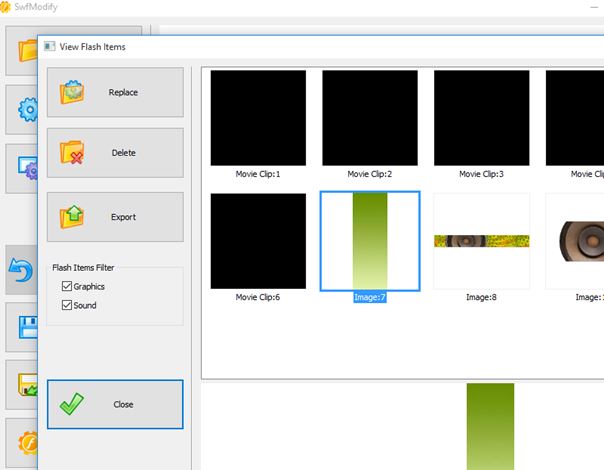The height and width of the screenshot is (470, 604).
Task: Click the SwfModify app icon in title bar
Action: point(5,7)
